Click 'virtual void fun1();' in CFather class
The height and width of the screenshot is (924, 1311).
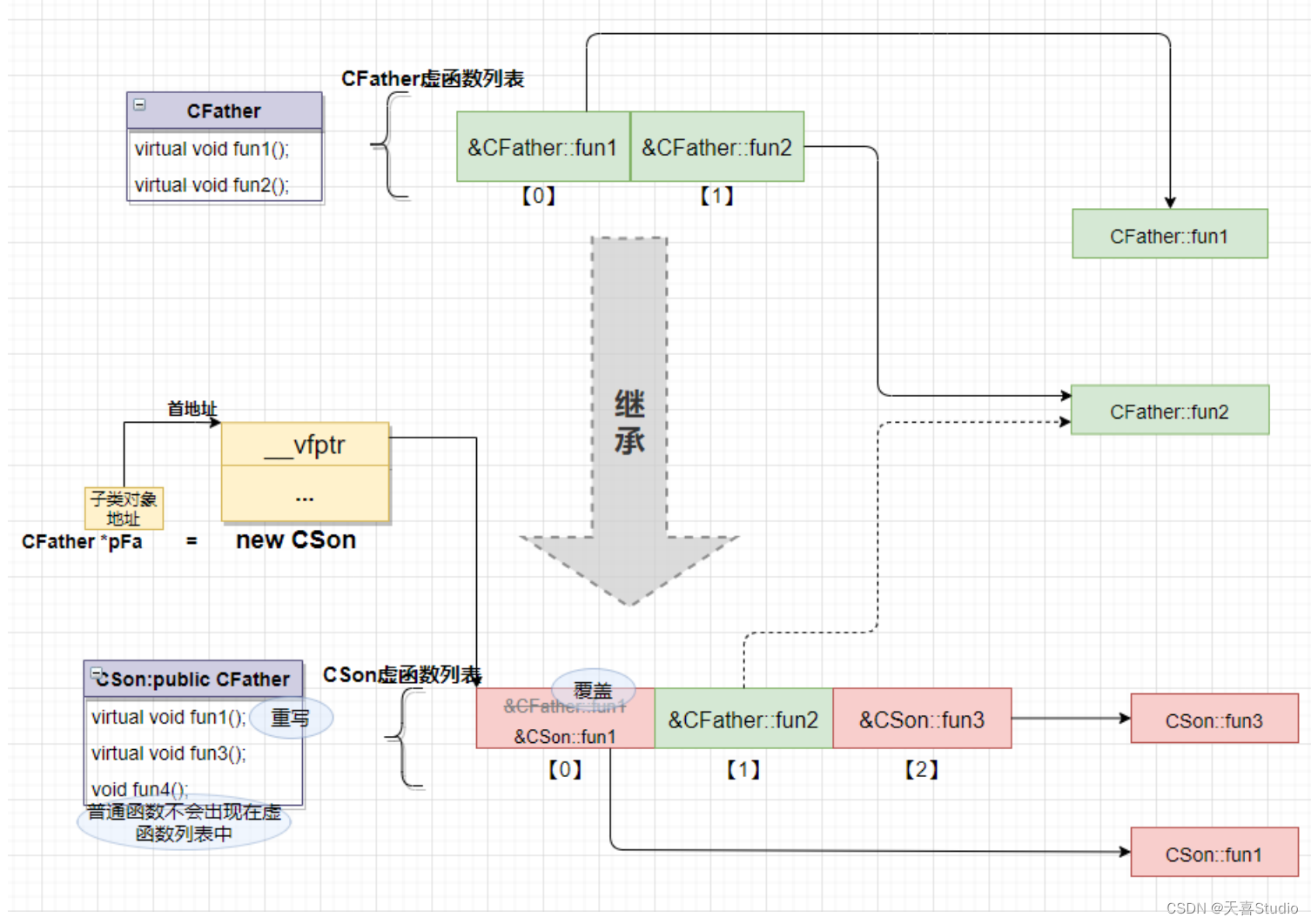click(212, 149)
